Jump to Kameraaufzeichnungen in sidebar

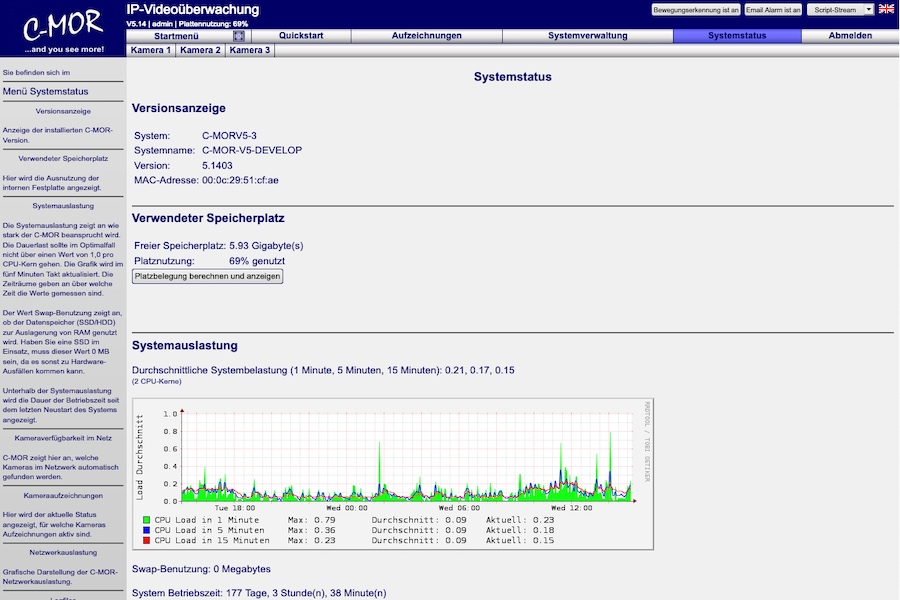coord(63,496)
